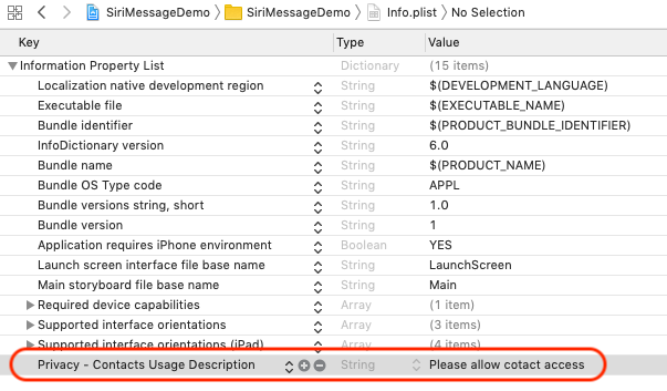Open key stepper for InfoDictionary version
The width and height of the screenshot is (667, 391).
[318, 148]
